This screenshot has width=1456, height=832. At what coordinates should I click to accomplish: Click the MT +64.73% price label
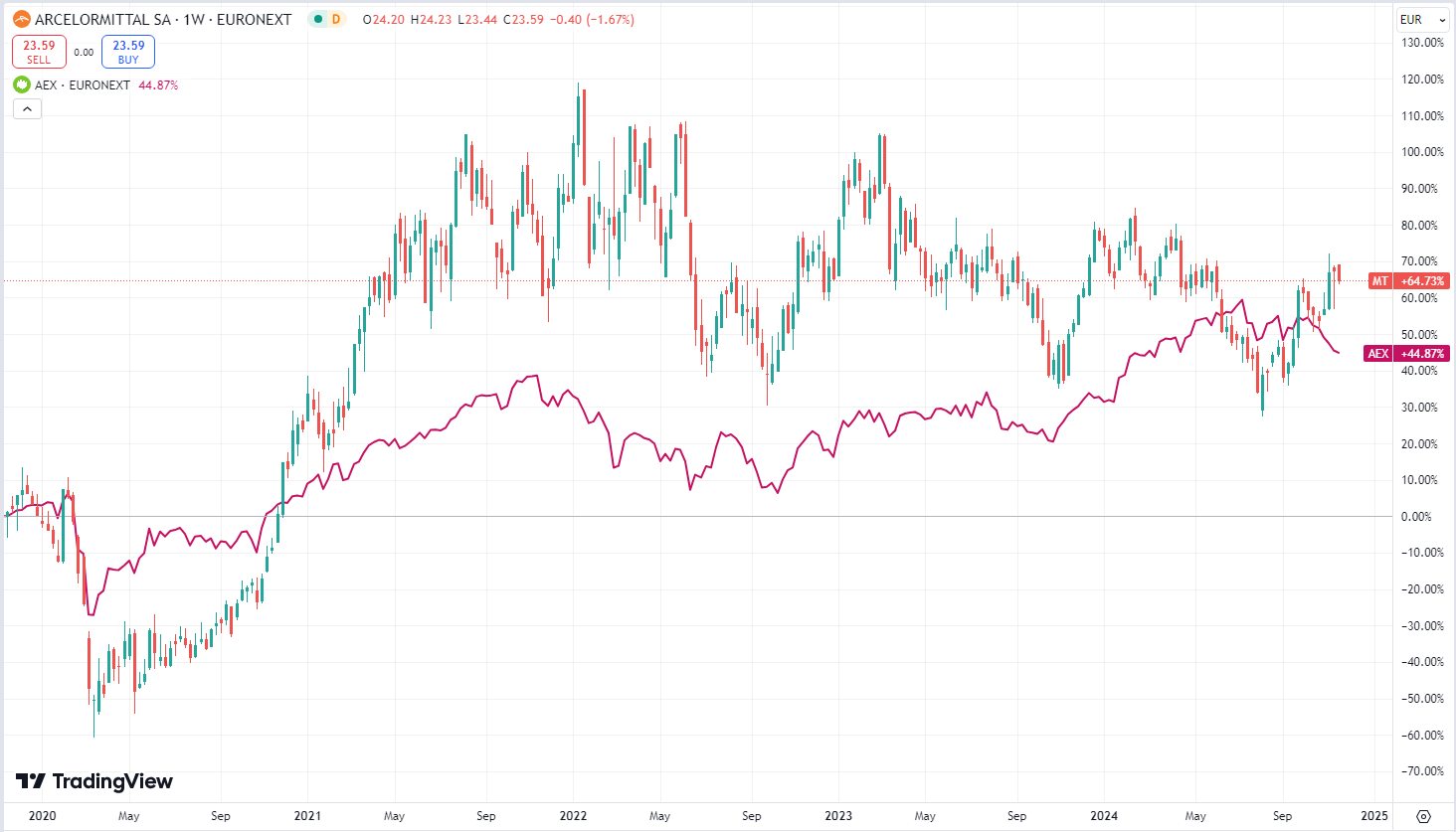coord(1408,281)
